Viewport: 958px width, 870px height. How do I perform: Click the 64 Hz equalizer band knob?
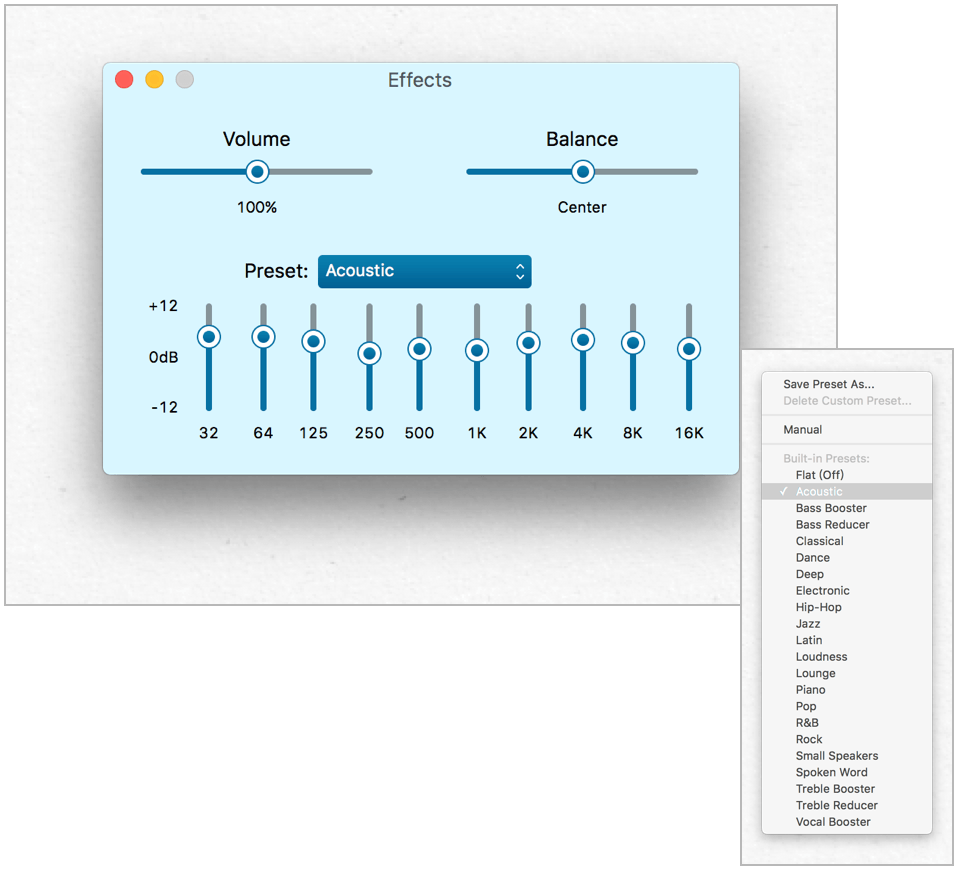pos(263,337)
